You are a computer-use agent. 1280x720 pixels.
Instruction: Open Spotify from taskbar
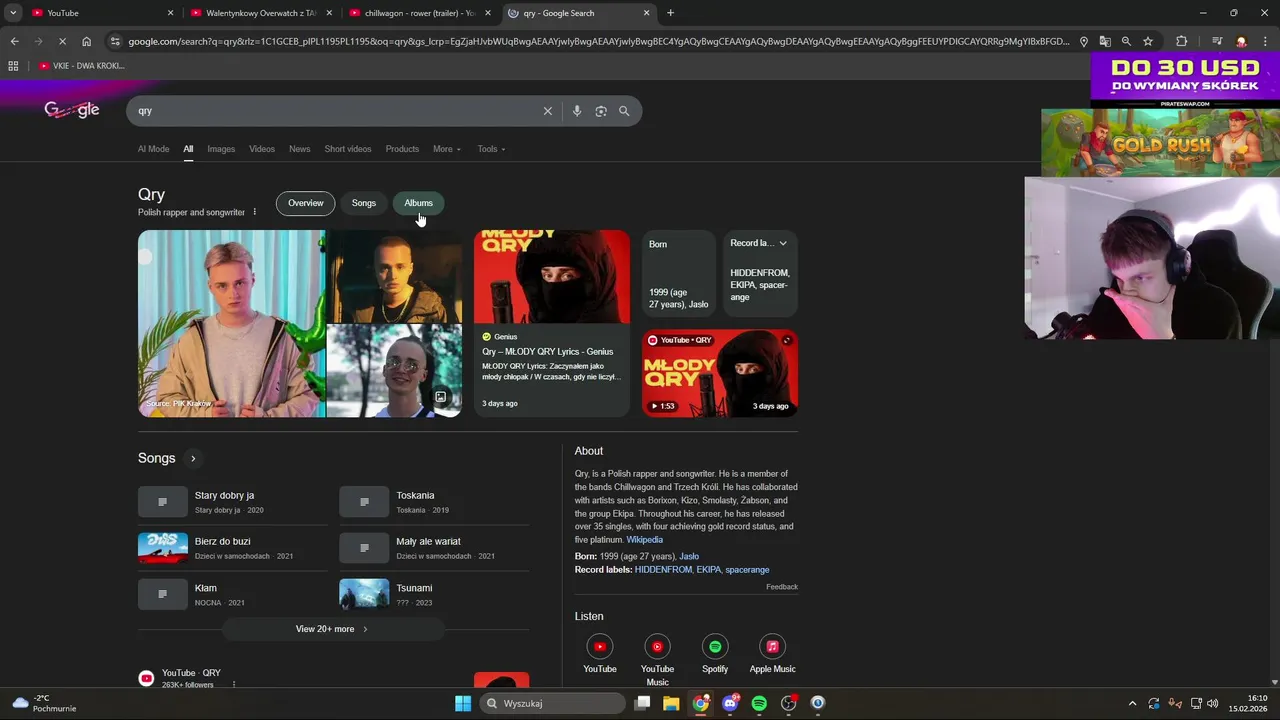(759, 703)
